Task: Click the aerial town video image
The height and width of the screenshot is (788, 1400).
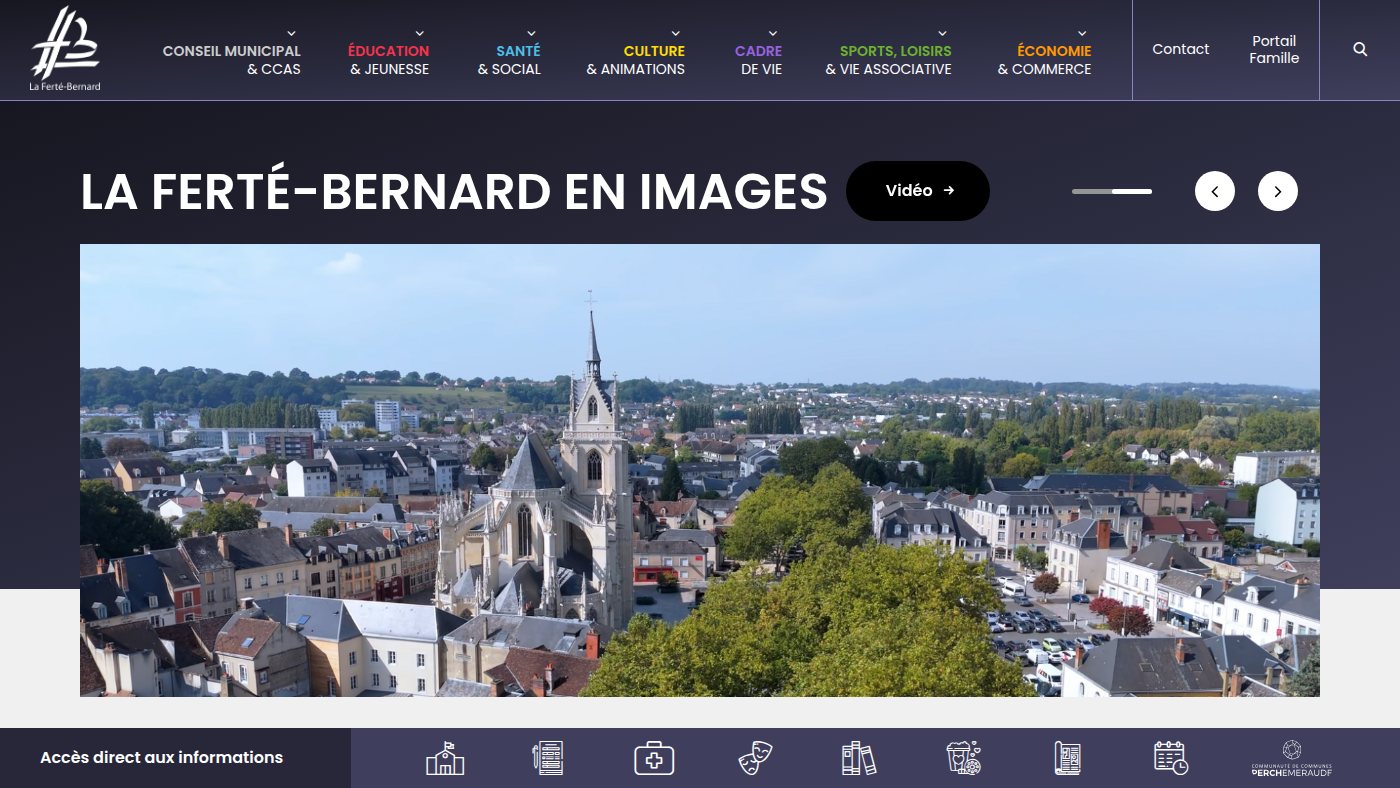Action: 700,470
